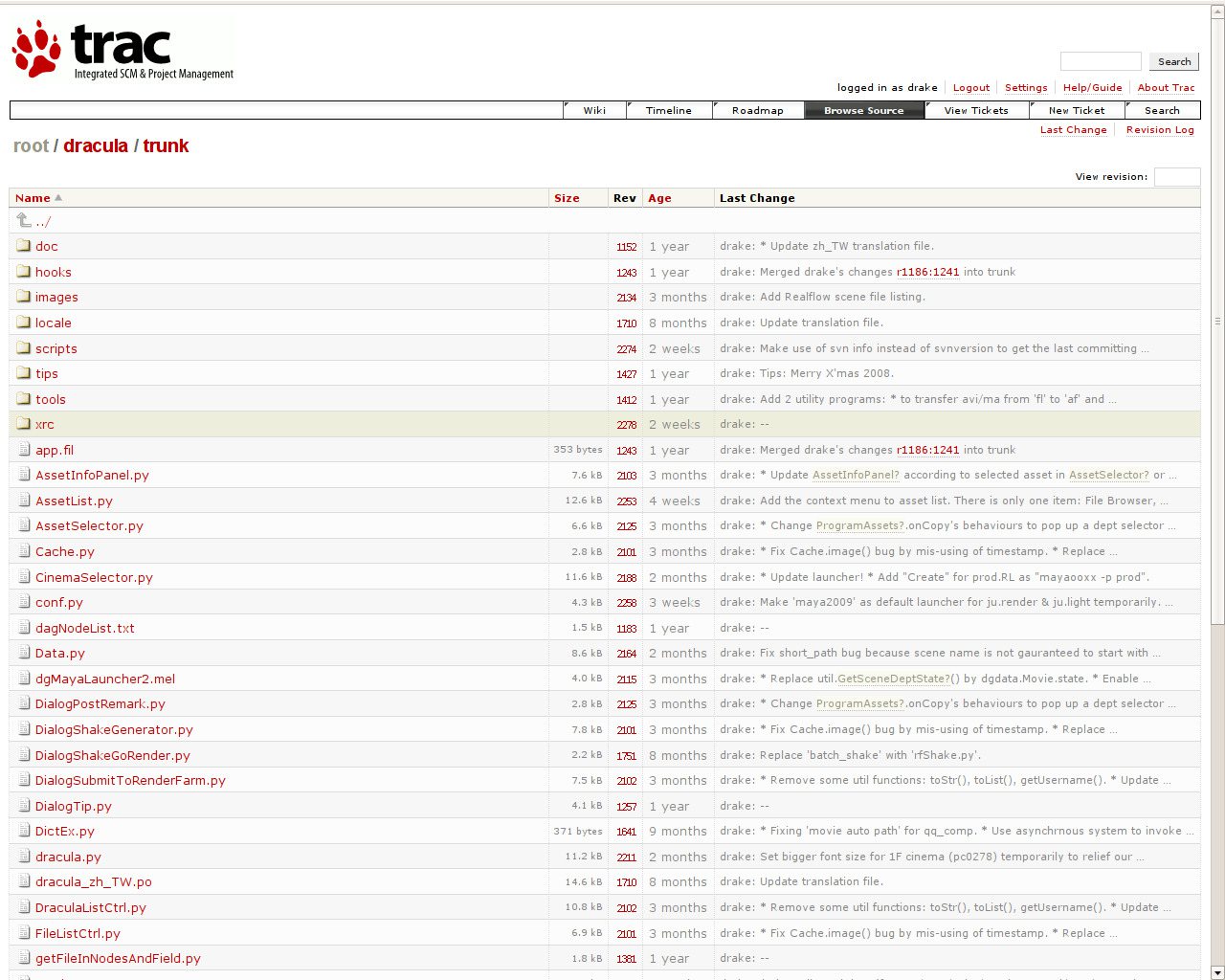Screen dimensions: 1225x980
Task: Open the View Tickets tab
Action: [976, 110]
